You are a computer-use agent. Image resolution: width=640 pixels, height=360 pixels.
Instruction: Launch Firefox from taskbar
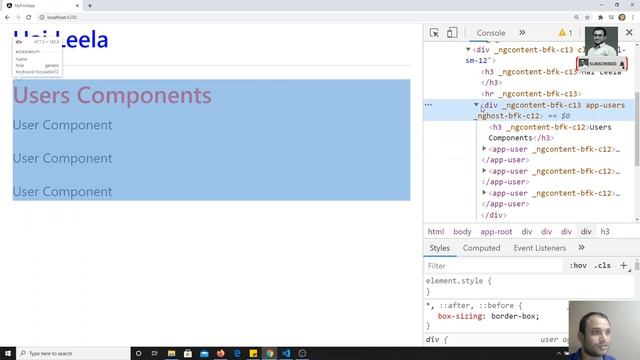(220, 353)
